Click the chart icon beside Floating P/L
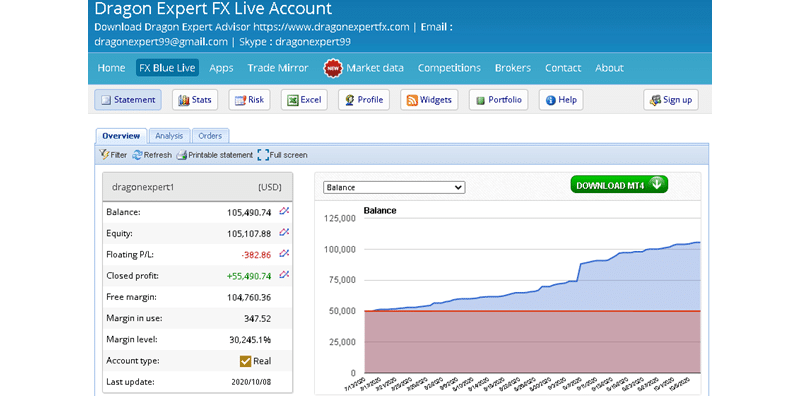Screen dimensions: 800x396 [x=284, y=254]
